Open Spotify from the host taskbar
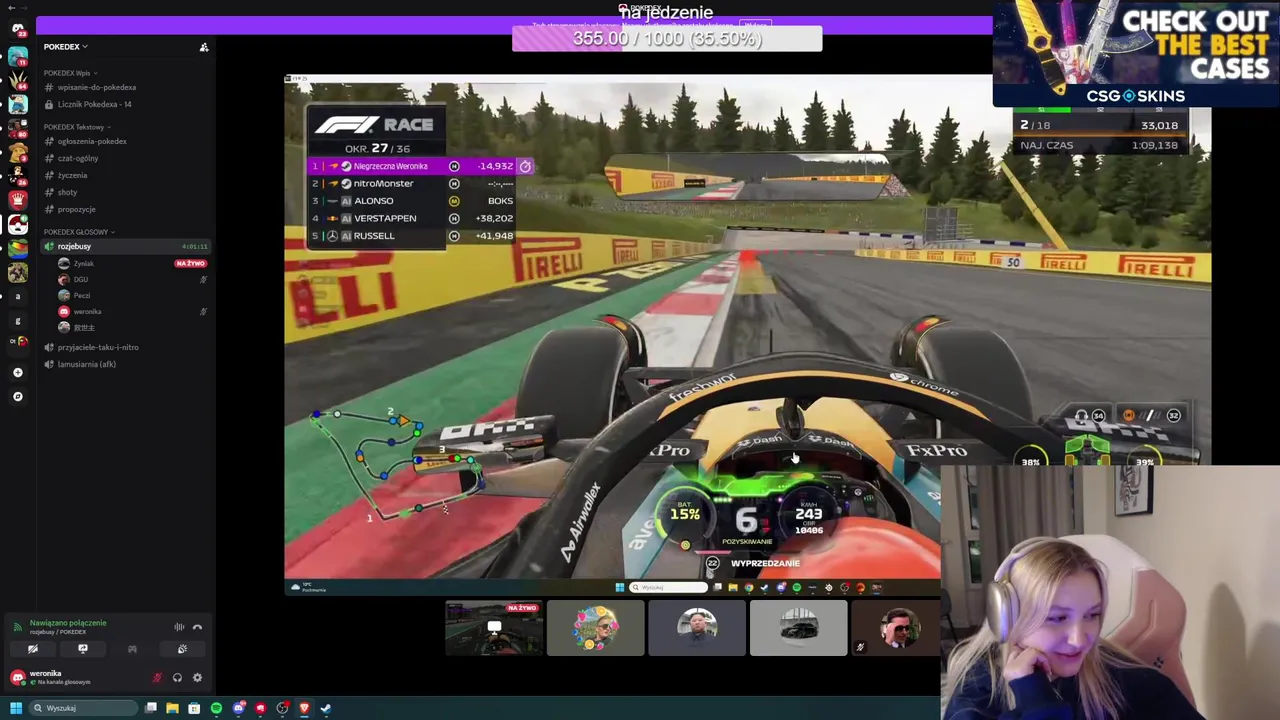Screen dimensions: 1280x720 click(x=216, y=708)
